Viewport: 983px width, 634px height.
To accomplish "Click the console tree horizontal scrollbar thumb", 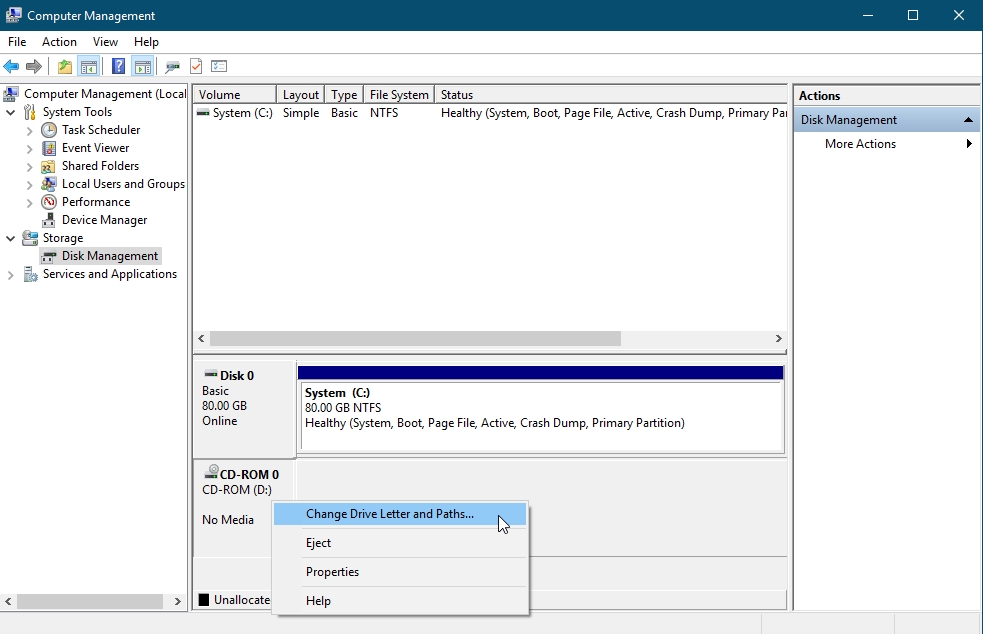I will coord(90,601).
